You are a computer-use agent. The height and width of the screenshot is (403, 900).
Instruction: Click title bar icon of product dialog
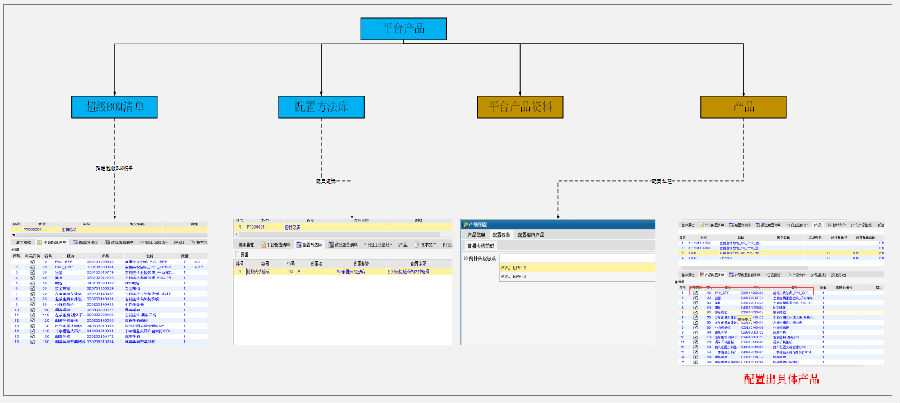coord(466,225)
